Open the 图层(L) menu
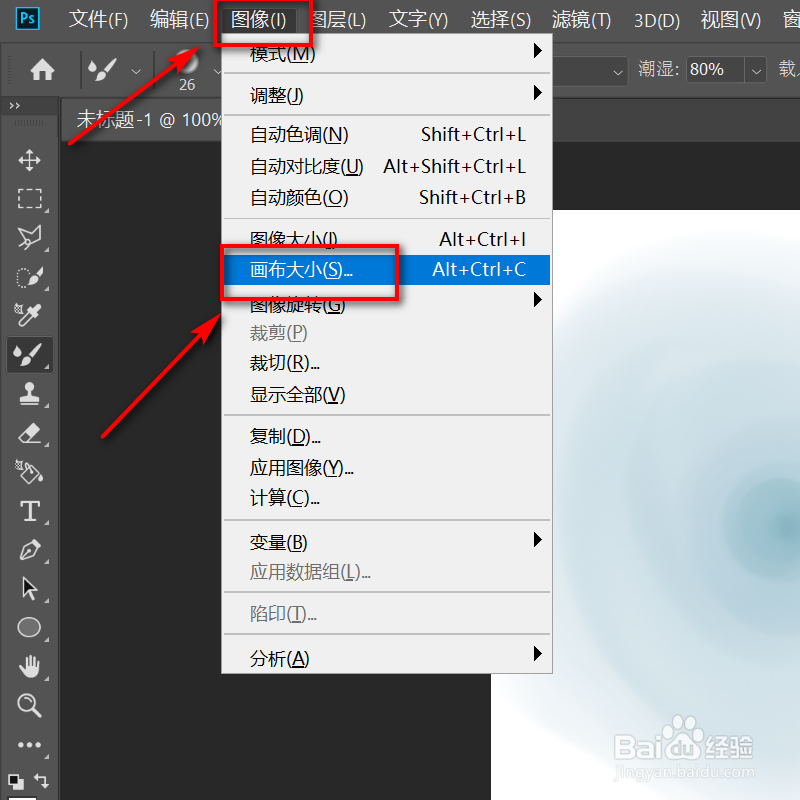 click(339, 19)
